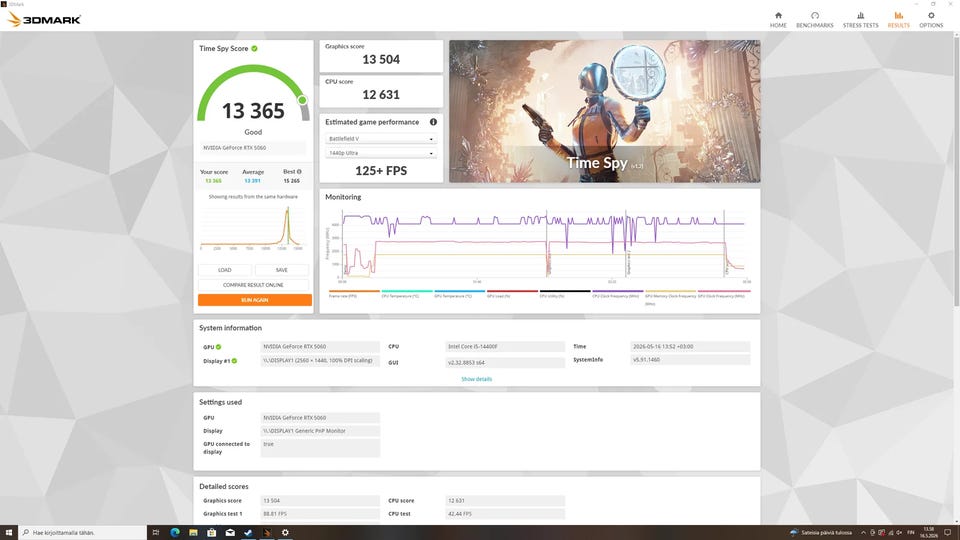The height and width of the screenshot is (540, 960).
Task: Click the Windows taskbar search box
Action: click(x=83, y=533)
